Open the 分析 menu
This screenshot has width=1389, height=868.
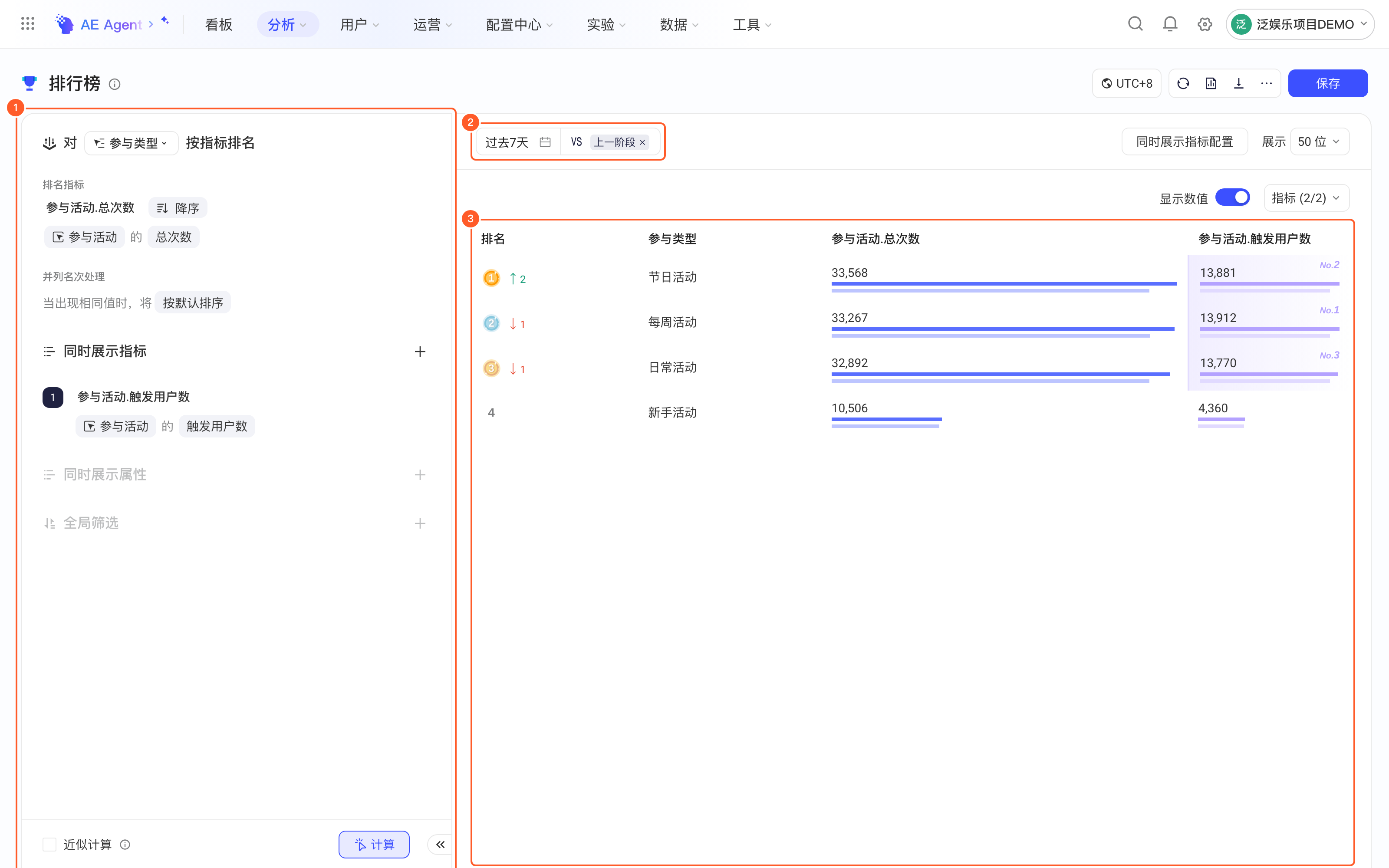(x=287, y=24)
